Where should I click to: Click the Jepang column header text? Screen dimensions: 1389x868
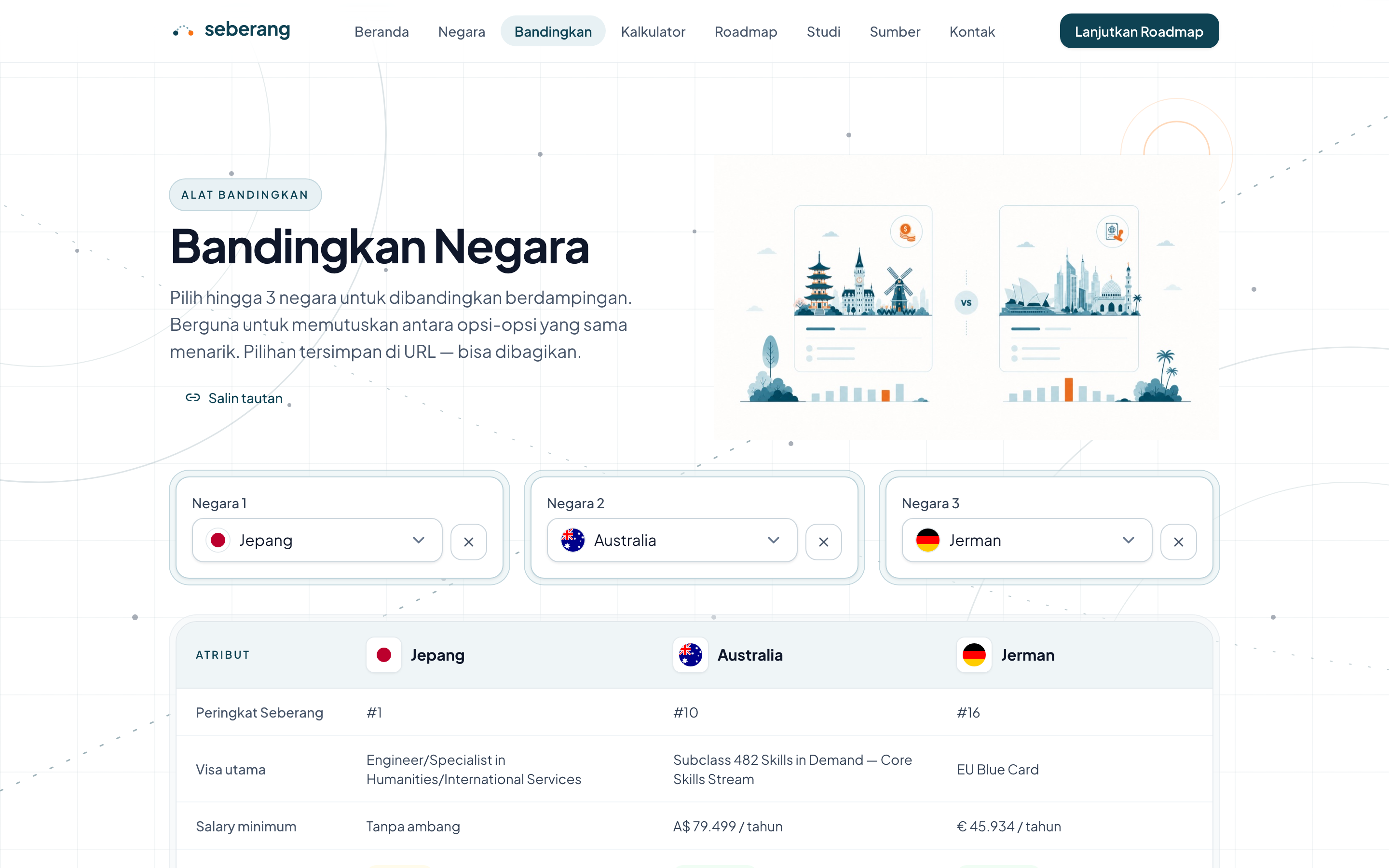(437, 654)
